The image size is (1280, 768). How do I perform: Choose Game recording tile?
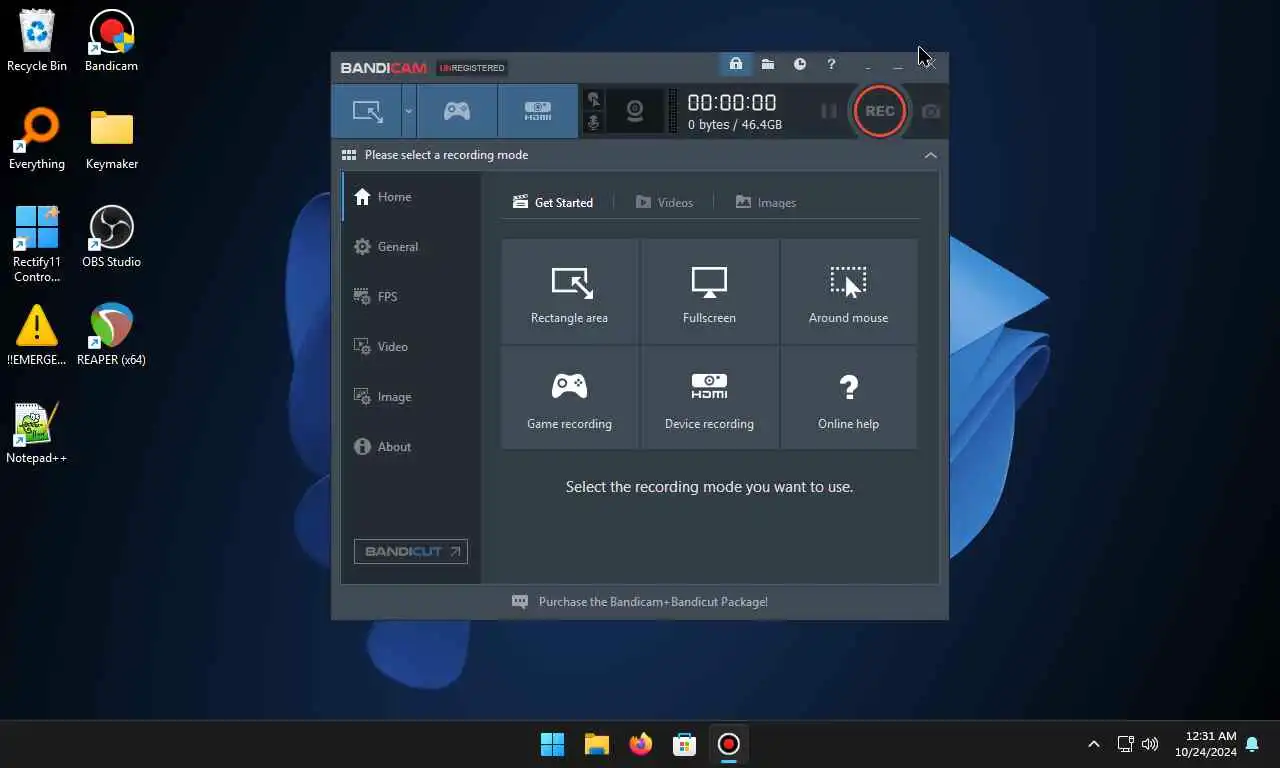pyautogui.click(x=570, y=398)
